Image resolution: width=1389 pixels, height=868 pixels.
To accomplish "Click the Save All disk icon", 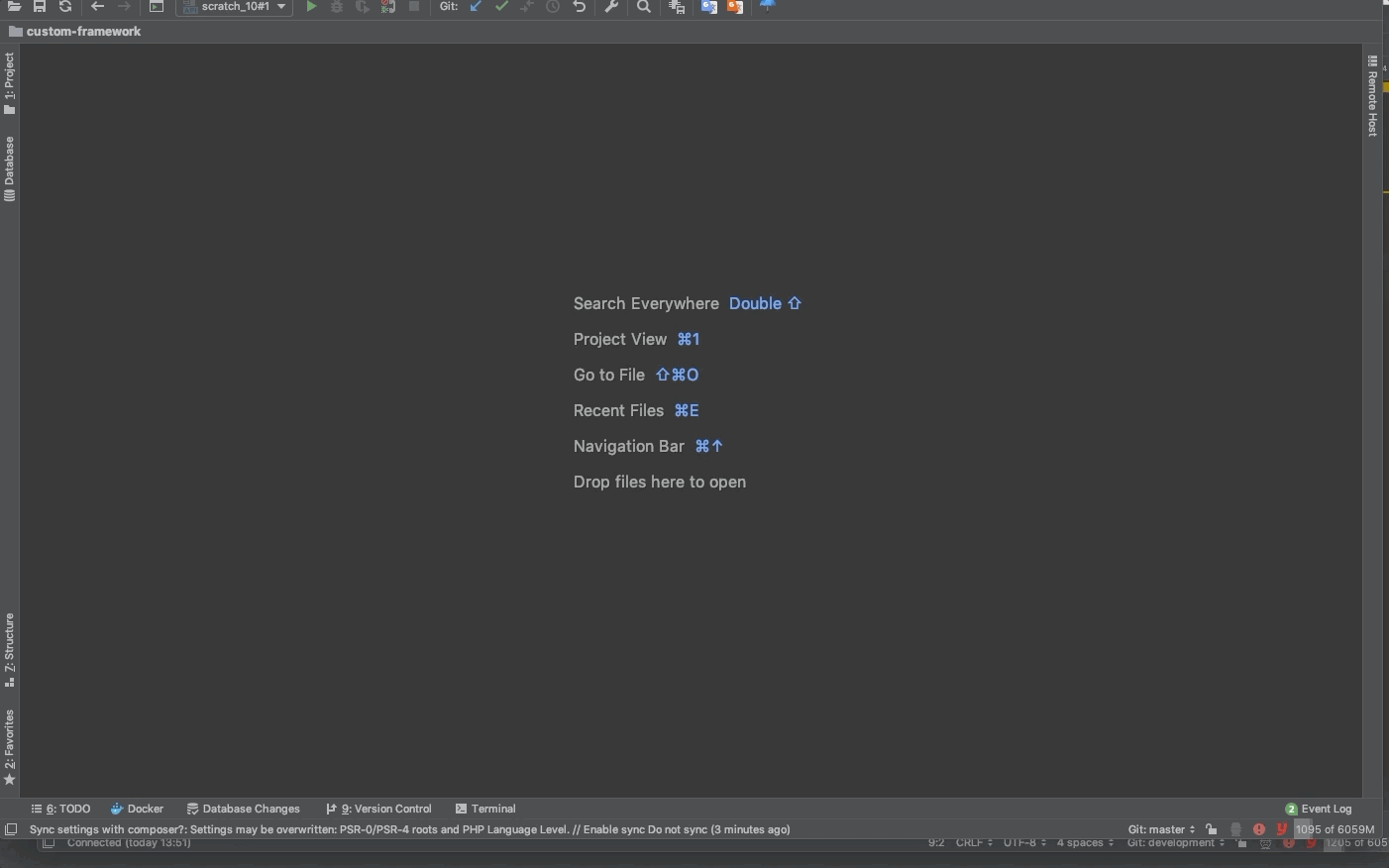I will [40, 7].
